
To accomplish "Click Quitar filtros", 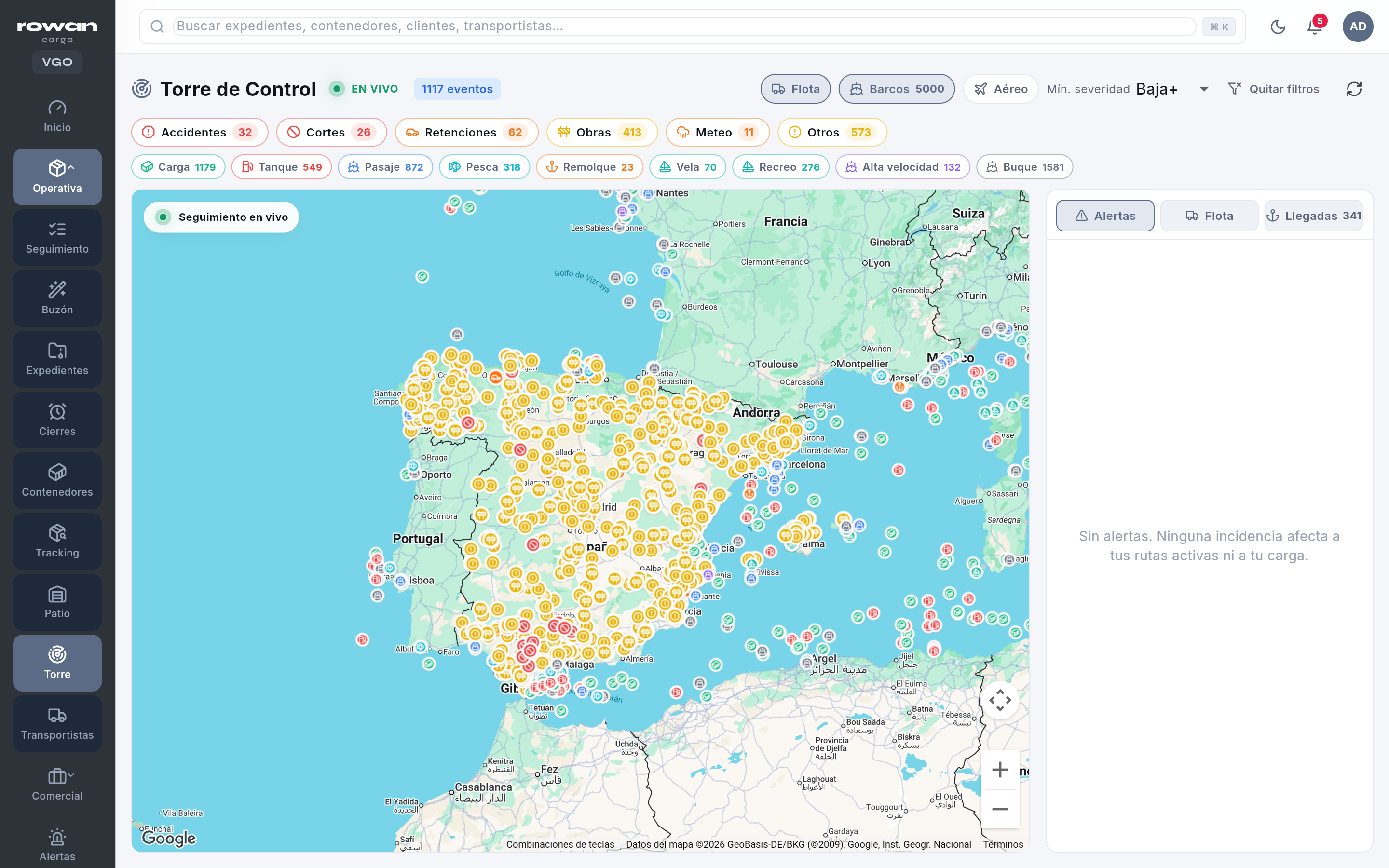I will point(1274,89).
